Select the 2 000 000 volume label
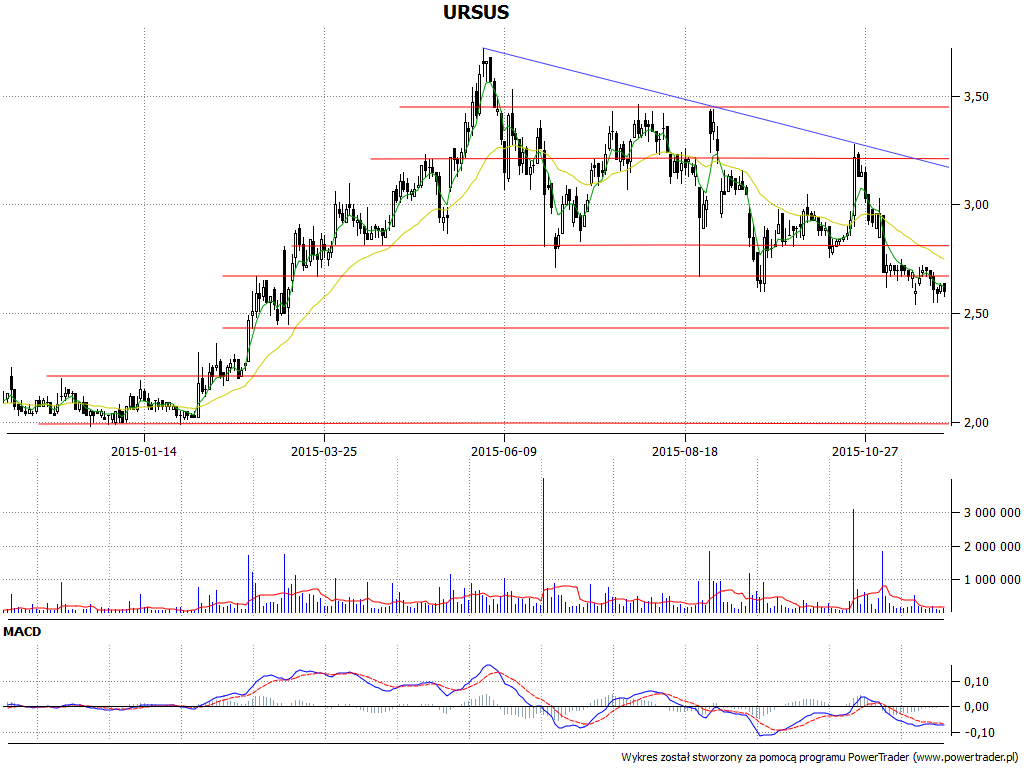Viewport: 1024px width, 768px height. pyautogui.click(x=992, y=547)
